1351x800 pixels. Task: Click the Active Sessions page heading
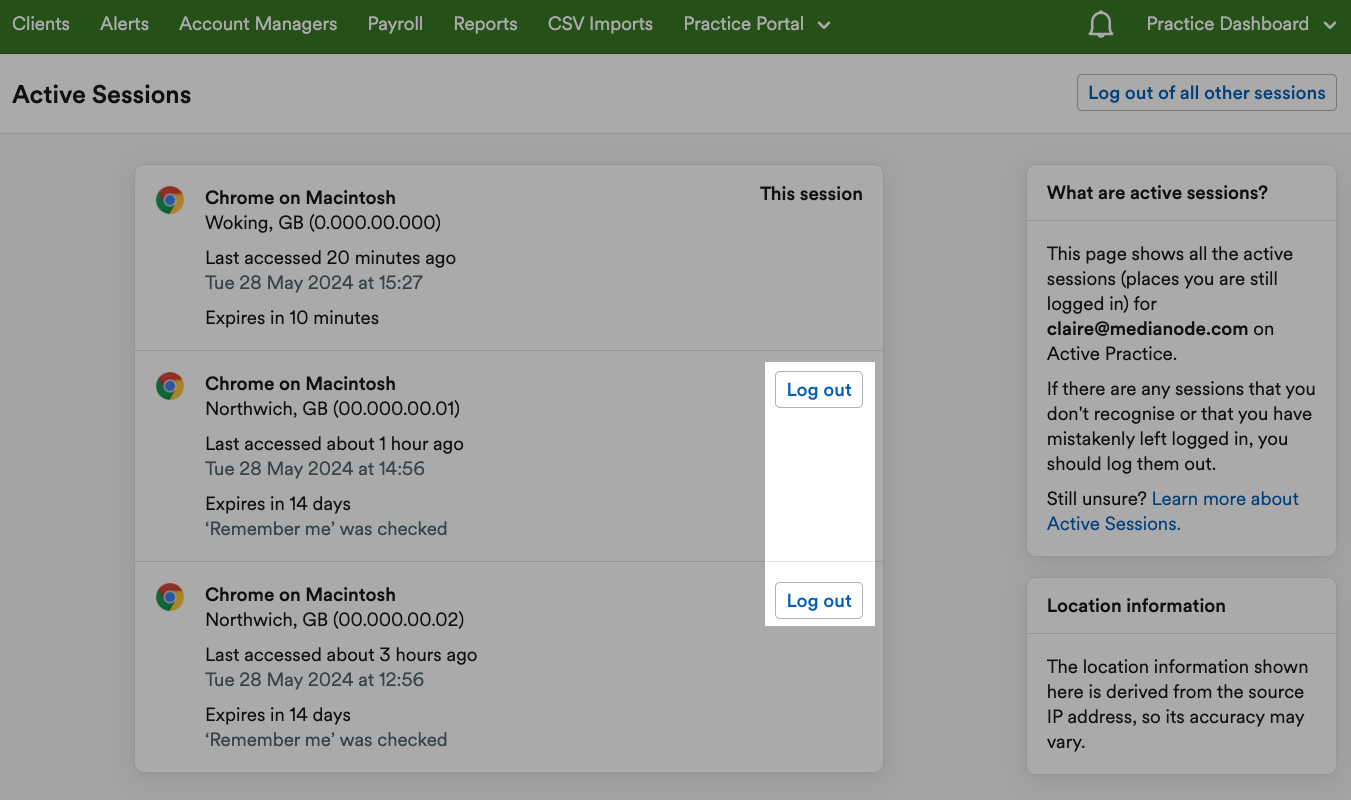click(101, 94)
